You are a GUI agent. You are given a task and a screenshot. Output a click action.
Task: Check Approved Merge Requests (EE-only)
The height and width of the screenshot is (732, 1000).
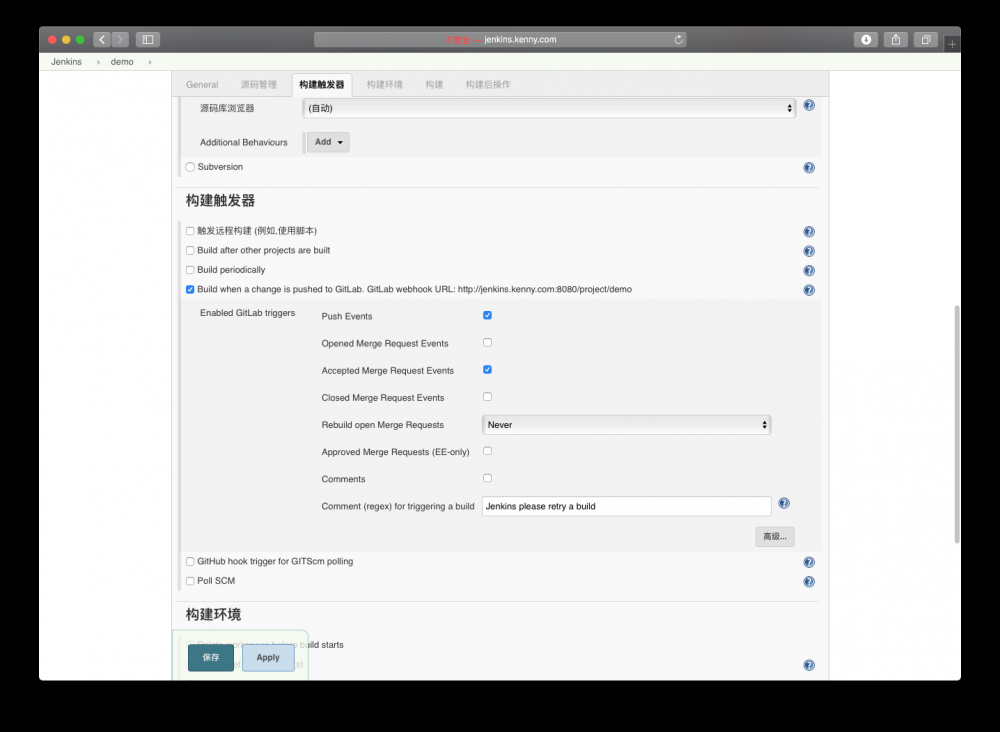[x=487, y=451]
